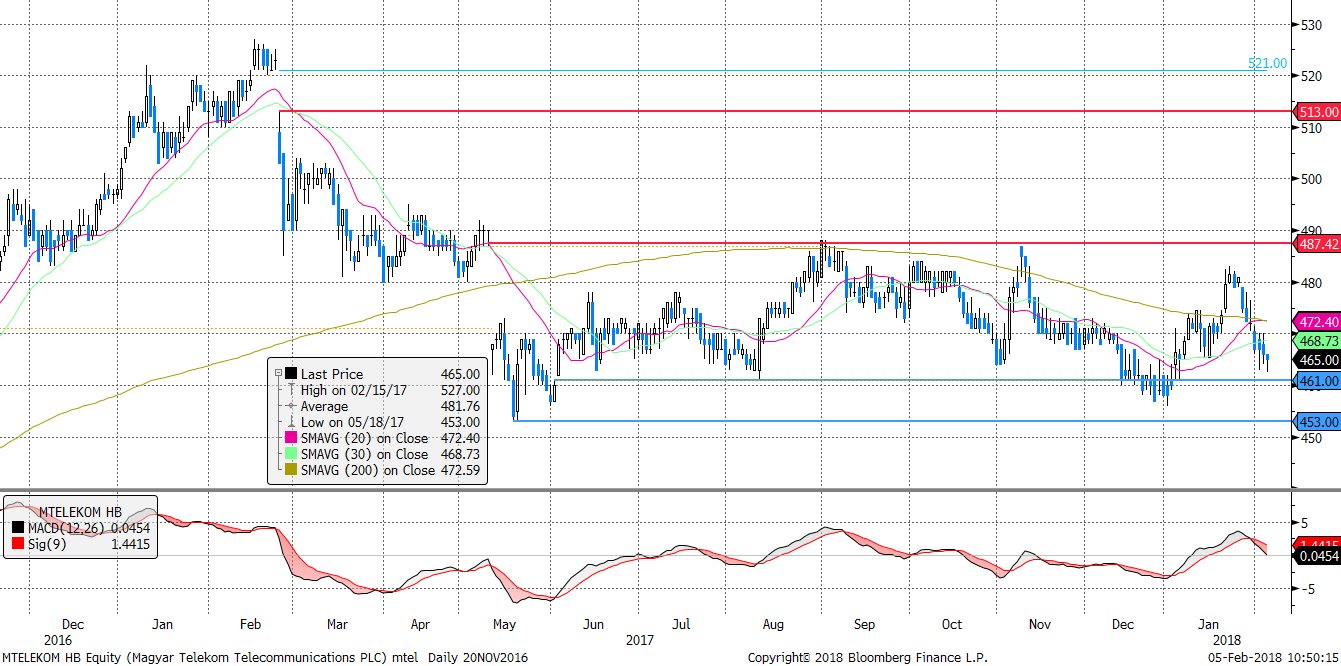The width and height of the screenshot is (1341, 666).
Task: Click the 472.59 value in the legend
Action: pos(460,470)
